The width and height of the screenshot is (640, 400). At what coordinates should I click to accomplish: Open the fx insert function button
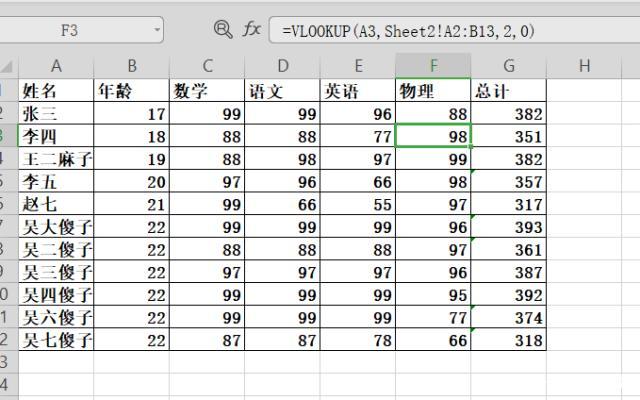click(x=251, y=29)
